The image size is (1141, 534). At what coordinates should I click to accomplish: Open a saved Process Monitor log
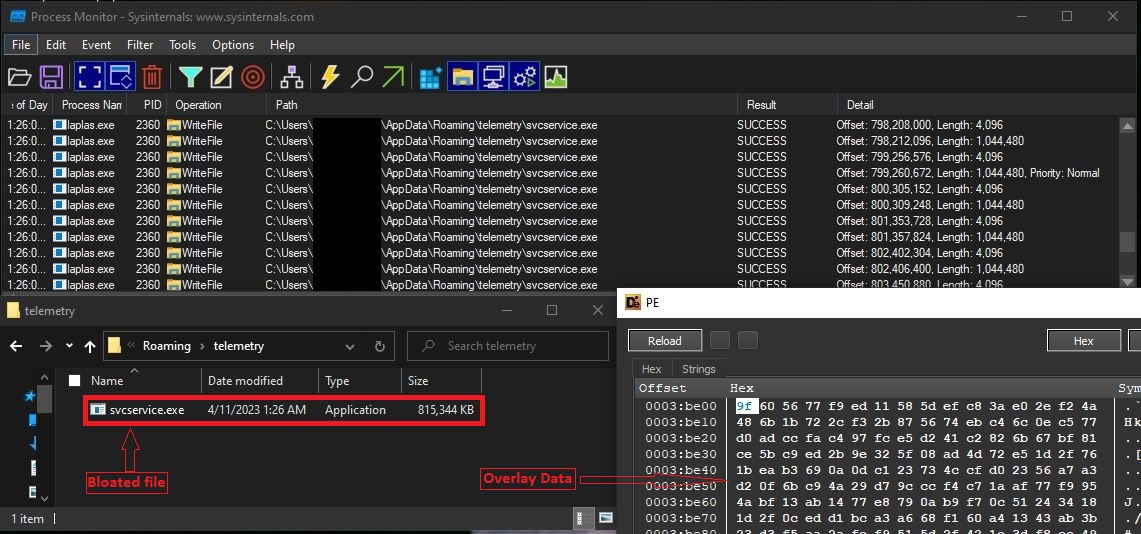tap(20, 77)
